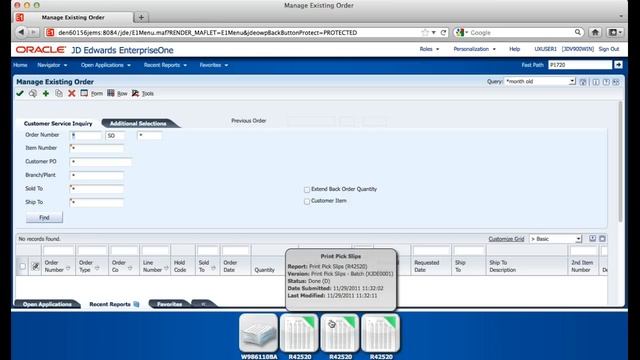Viewport: 640px width, 360px height.
Task: Tick the Customer Item checkbox
Action: coord(307,201)
